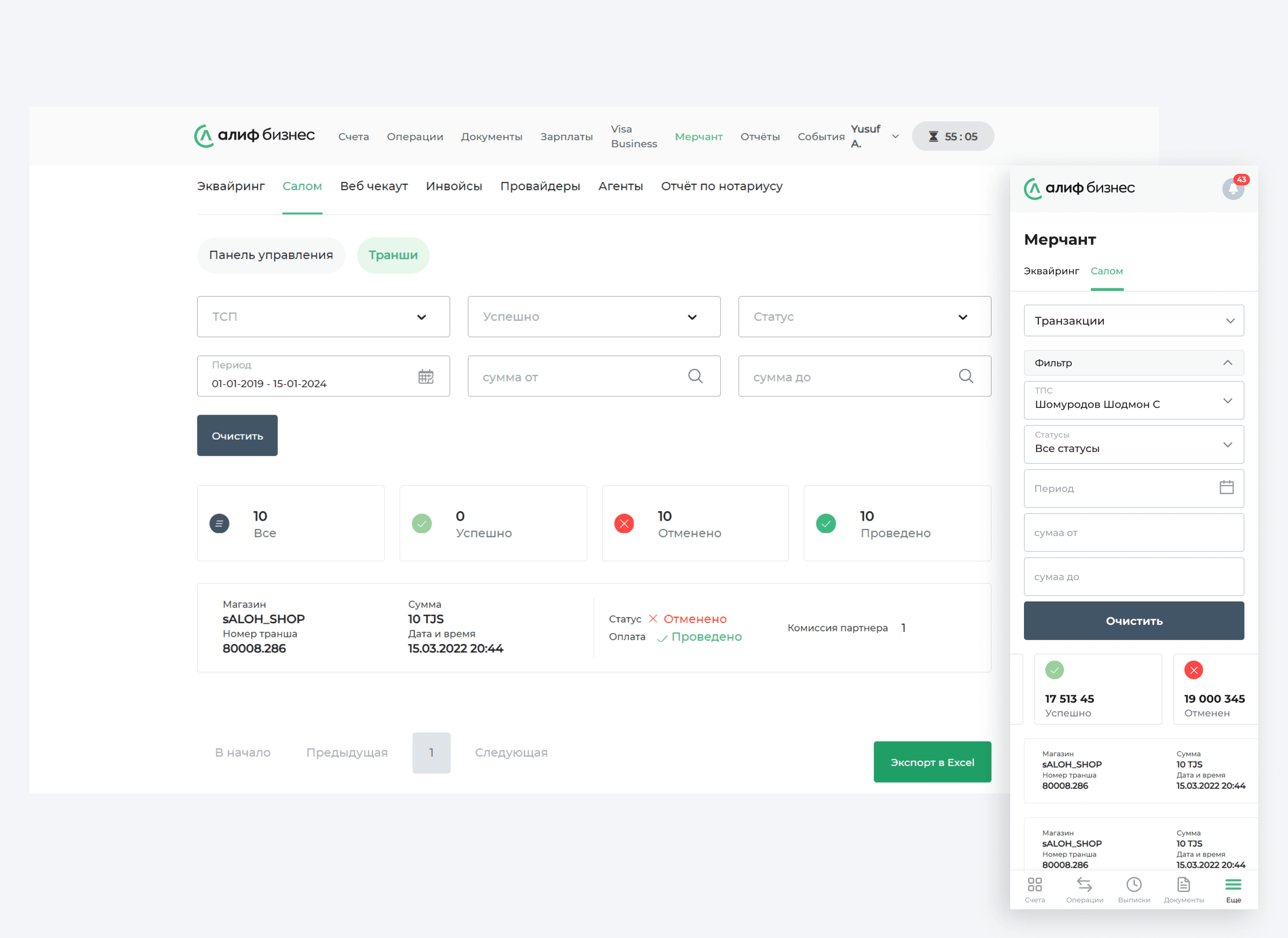Click Экспорт в Excel button
The width and height of the screenshot is (1288, 938).
pyautogui.click(x=932, y=762)
